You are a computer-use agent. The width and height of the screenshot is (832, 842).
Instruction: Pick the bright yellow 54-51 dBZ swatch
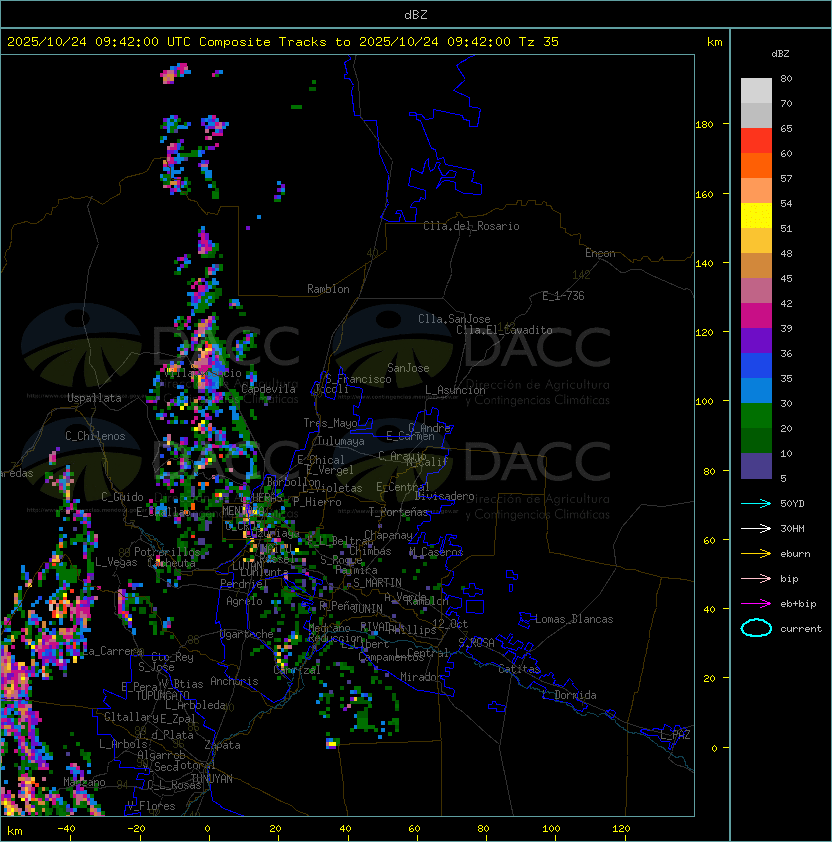[x=756, y=216]
